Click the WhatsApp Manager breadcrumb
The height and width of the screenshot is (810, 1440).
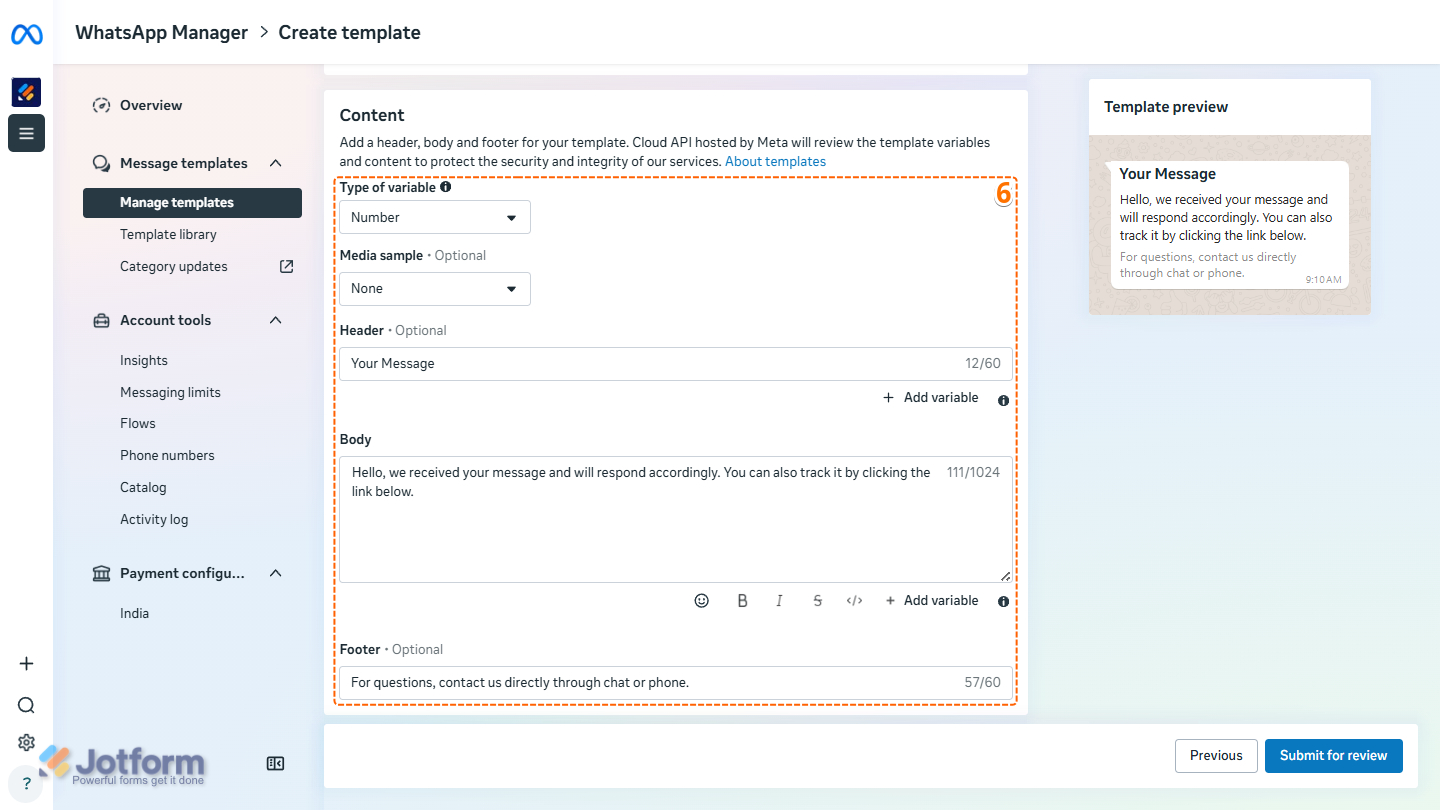pyautogui.click(x=161, y=32)
